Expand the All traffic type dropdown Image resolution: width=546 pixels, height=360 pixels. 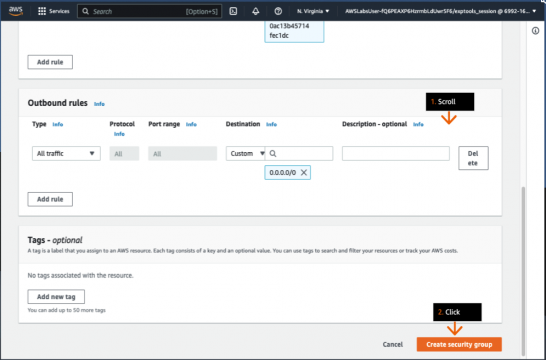66,154
